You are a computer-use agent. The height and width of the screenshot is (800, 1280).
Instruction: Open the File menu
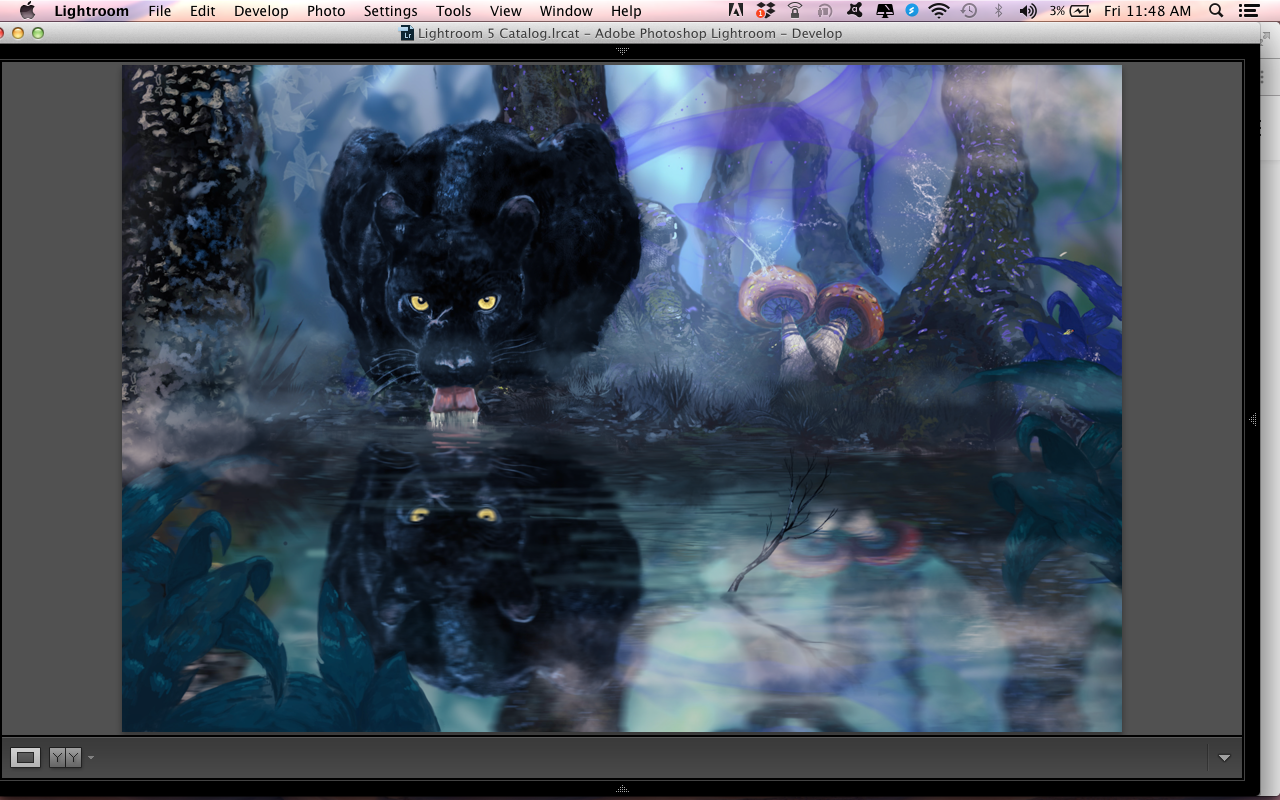[159, 11]
